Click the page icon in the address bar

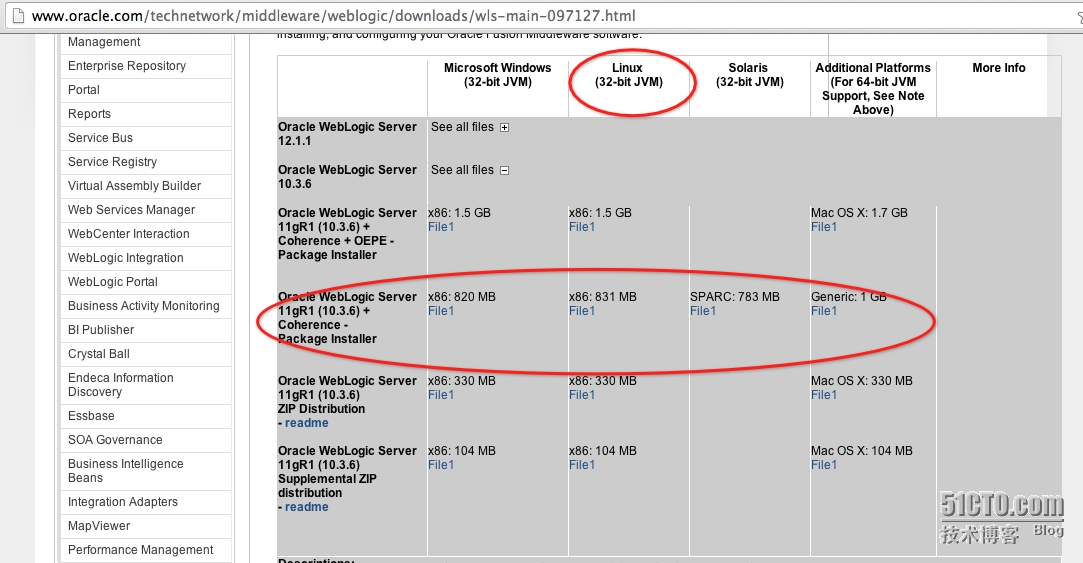(17, 15)
